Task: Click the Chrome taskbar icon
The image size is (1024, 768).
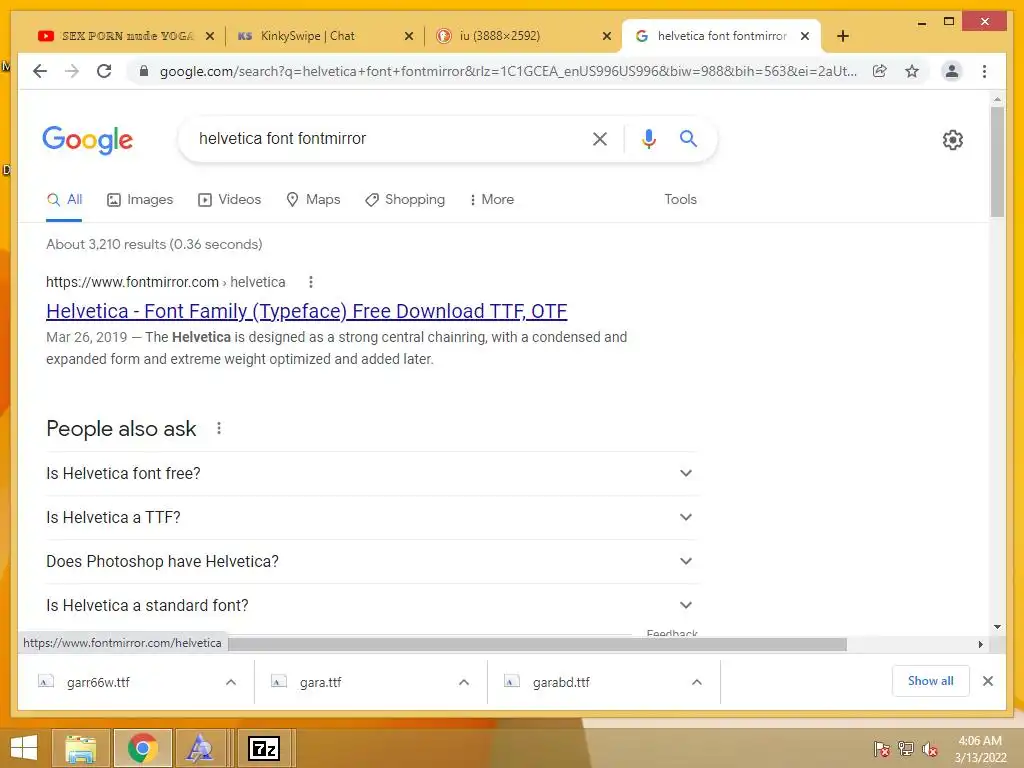Action: [x=142, y=748]
